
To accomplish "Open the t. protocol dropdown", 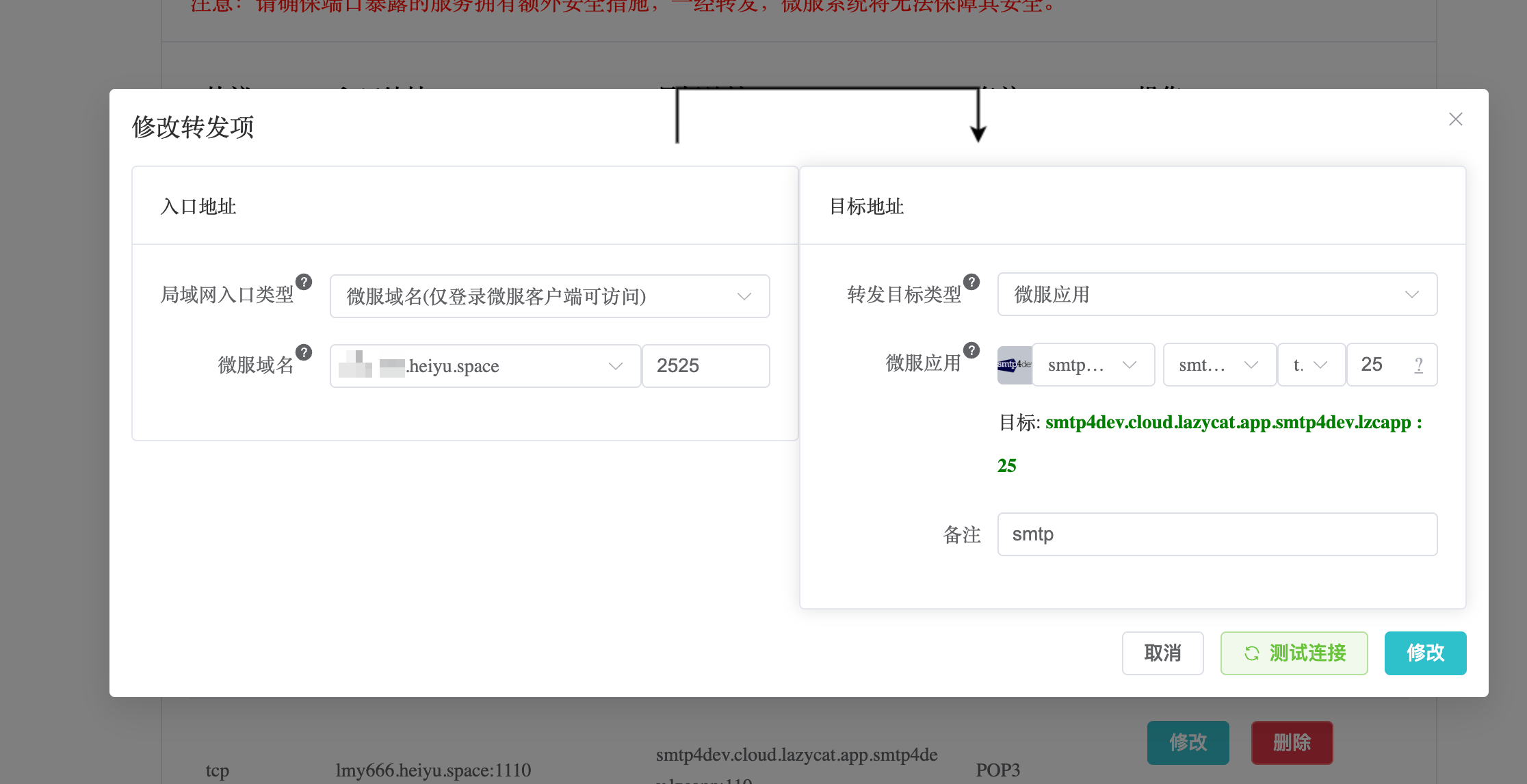I will [1311, 365].
